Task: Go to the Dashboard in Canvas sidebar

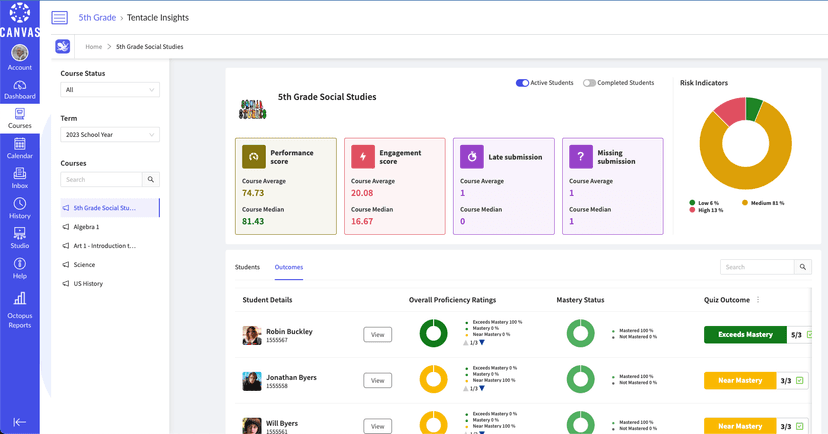Action: (20, 89)
